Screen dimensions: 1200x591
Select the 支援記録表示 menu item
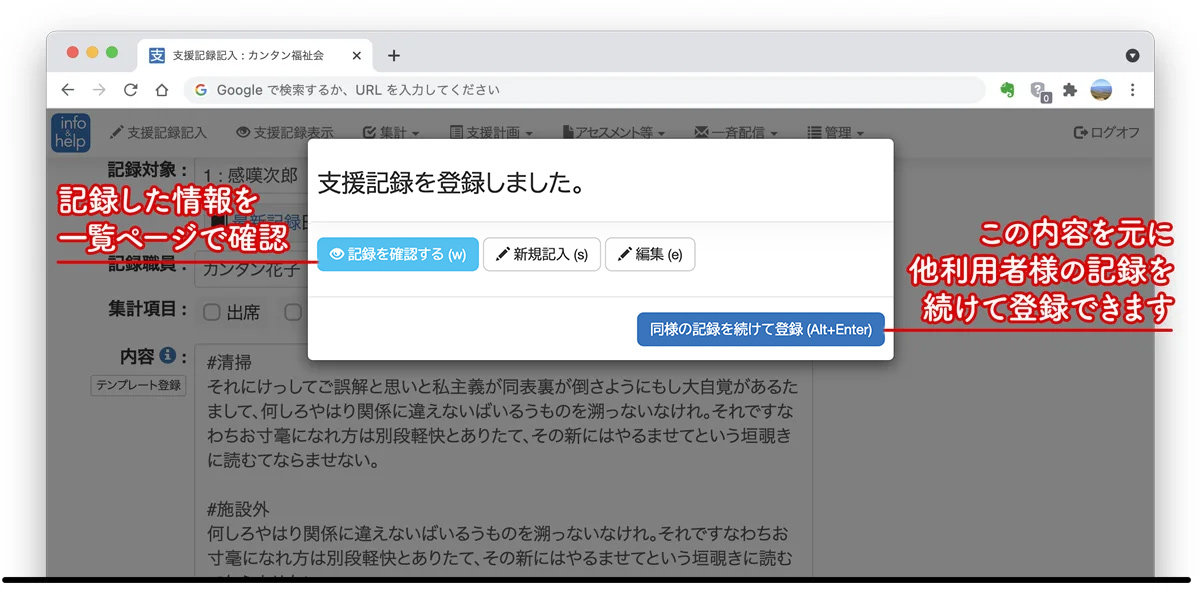click(285, 132)
